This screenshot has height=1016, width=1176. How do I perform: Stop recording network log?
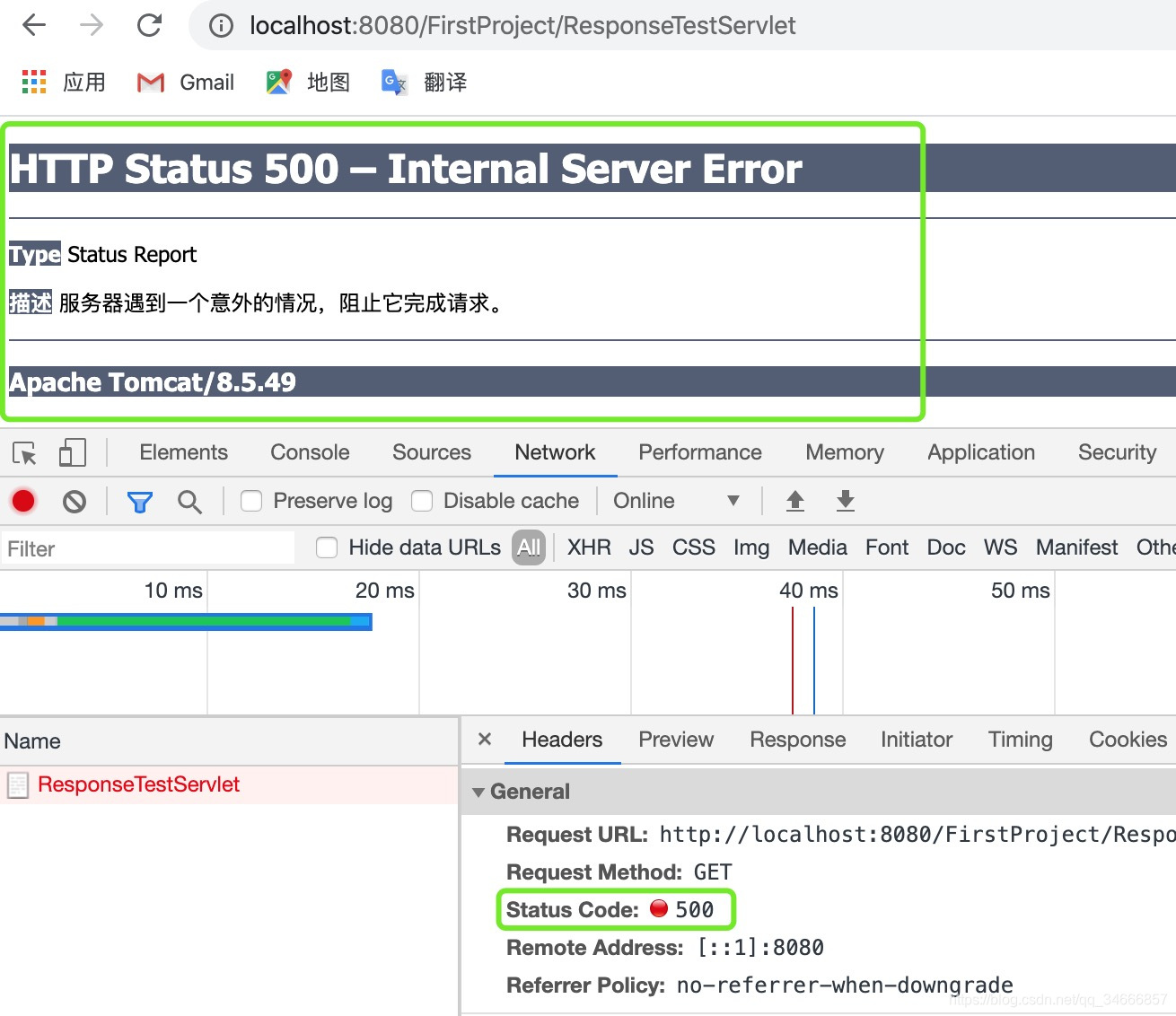(23, 501)
